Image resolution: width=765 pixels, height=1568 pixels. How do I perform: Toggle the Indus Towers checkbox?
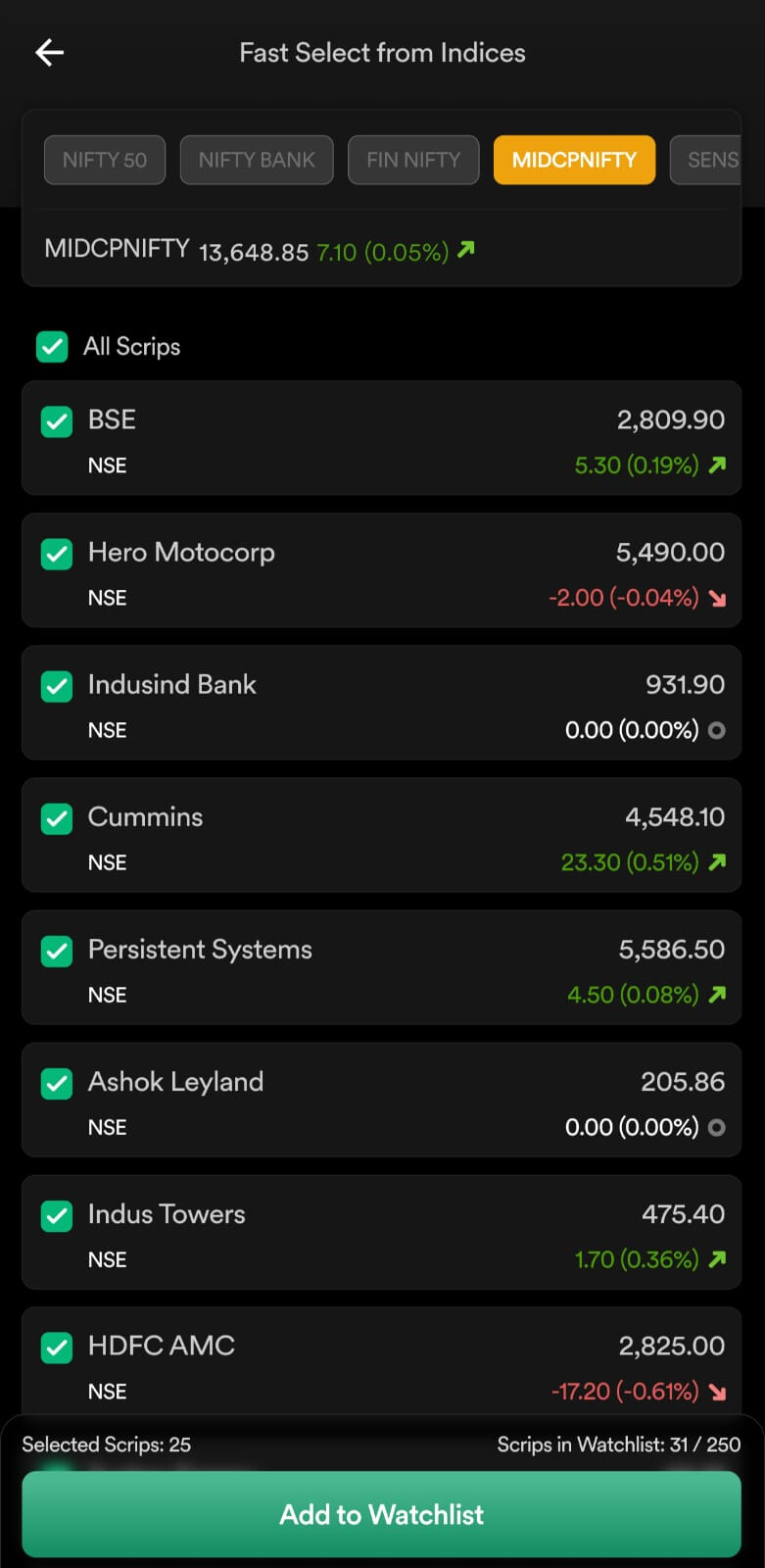57,1216
